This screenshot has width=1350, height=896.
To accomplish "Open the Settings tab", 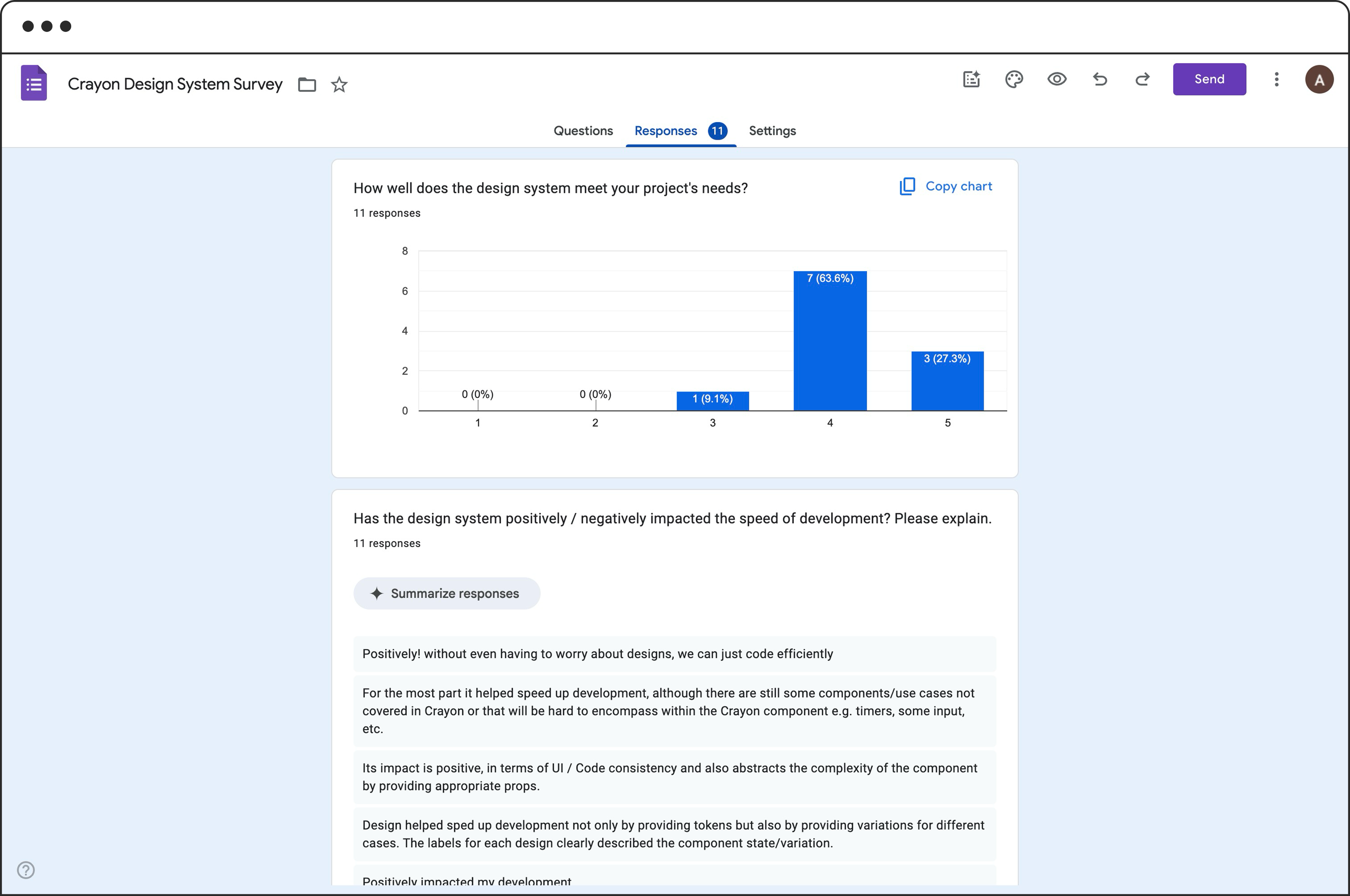I will (772, 131).
